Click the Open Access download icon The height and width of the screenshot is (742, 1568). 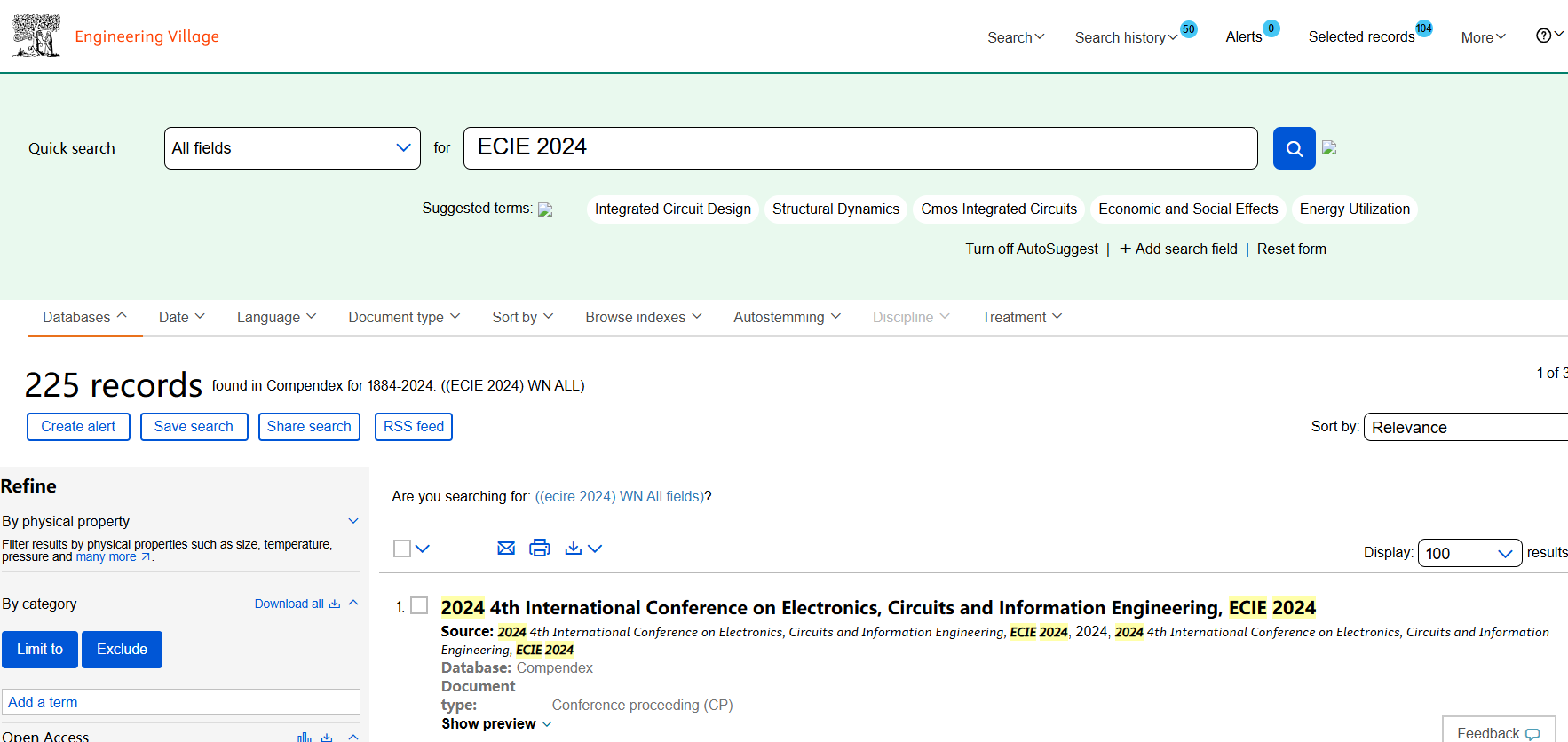click(x=327, y=737)
